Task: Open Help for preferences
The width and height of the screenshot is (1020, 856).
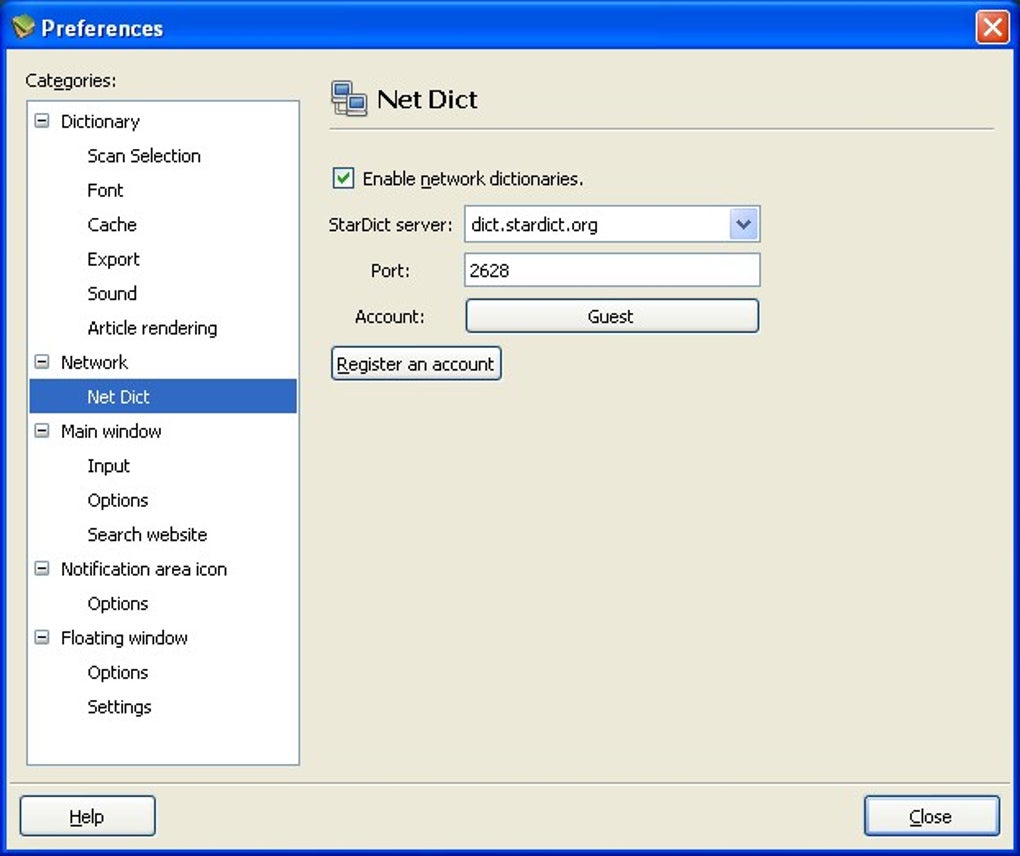Action: click(x=87, y=816)
